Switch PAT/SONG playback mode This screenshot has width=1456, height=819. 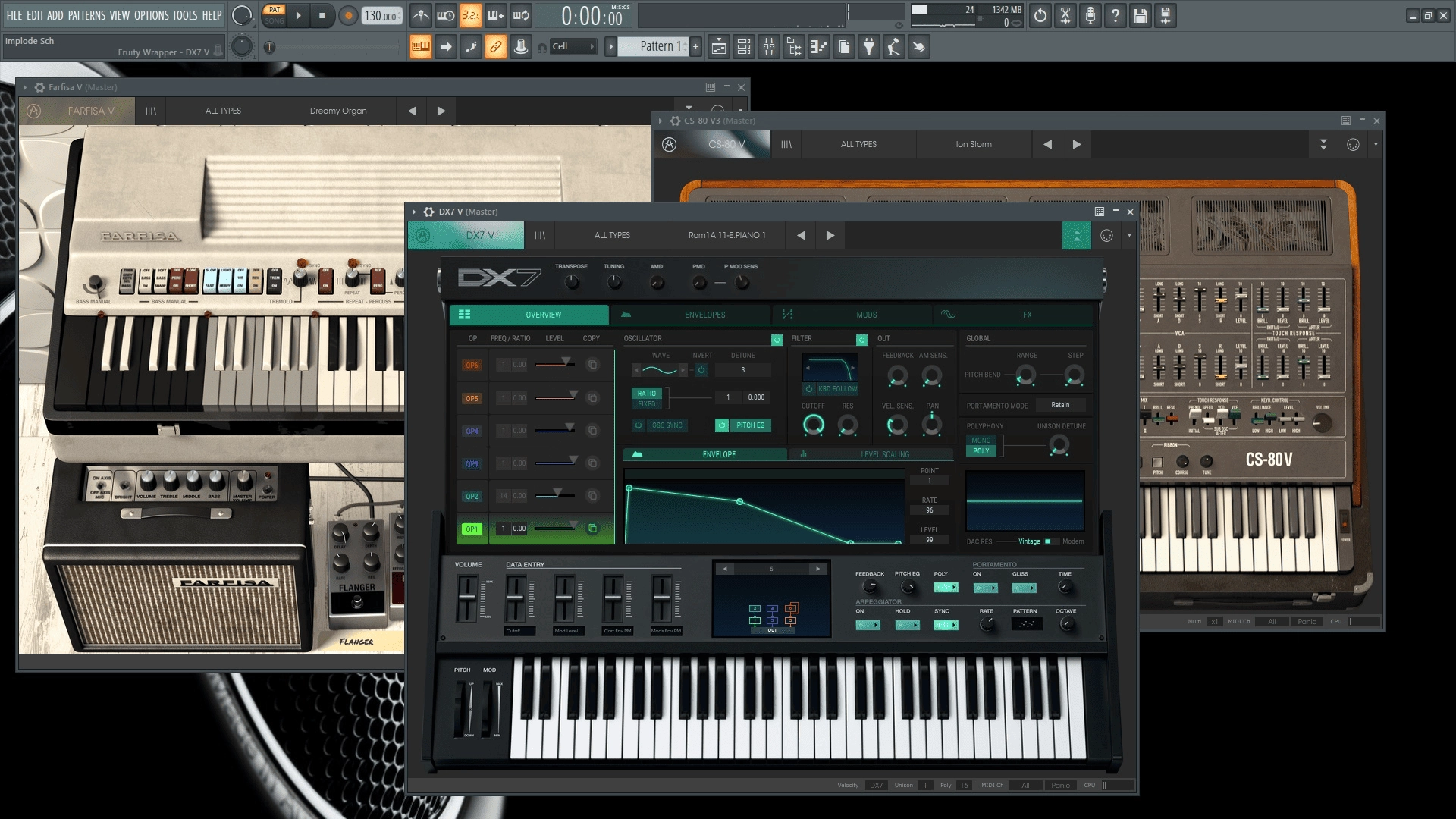(275, 15)
